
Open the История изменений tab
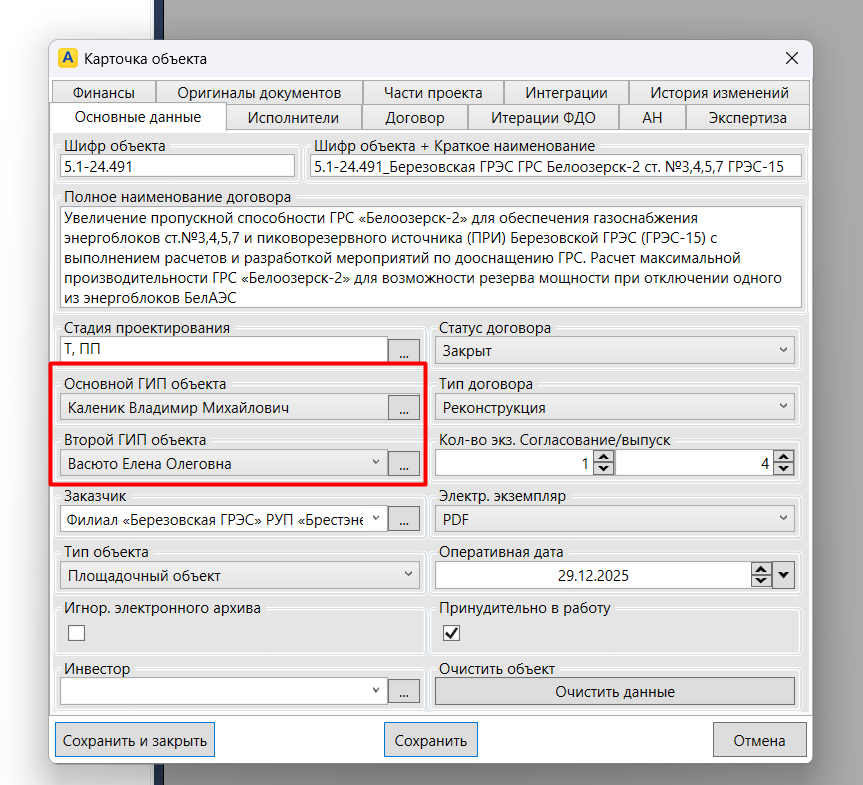pyautogui.click(x=719, y=93)
